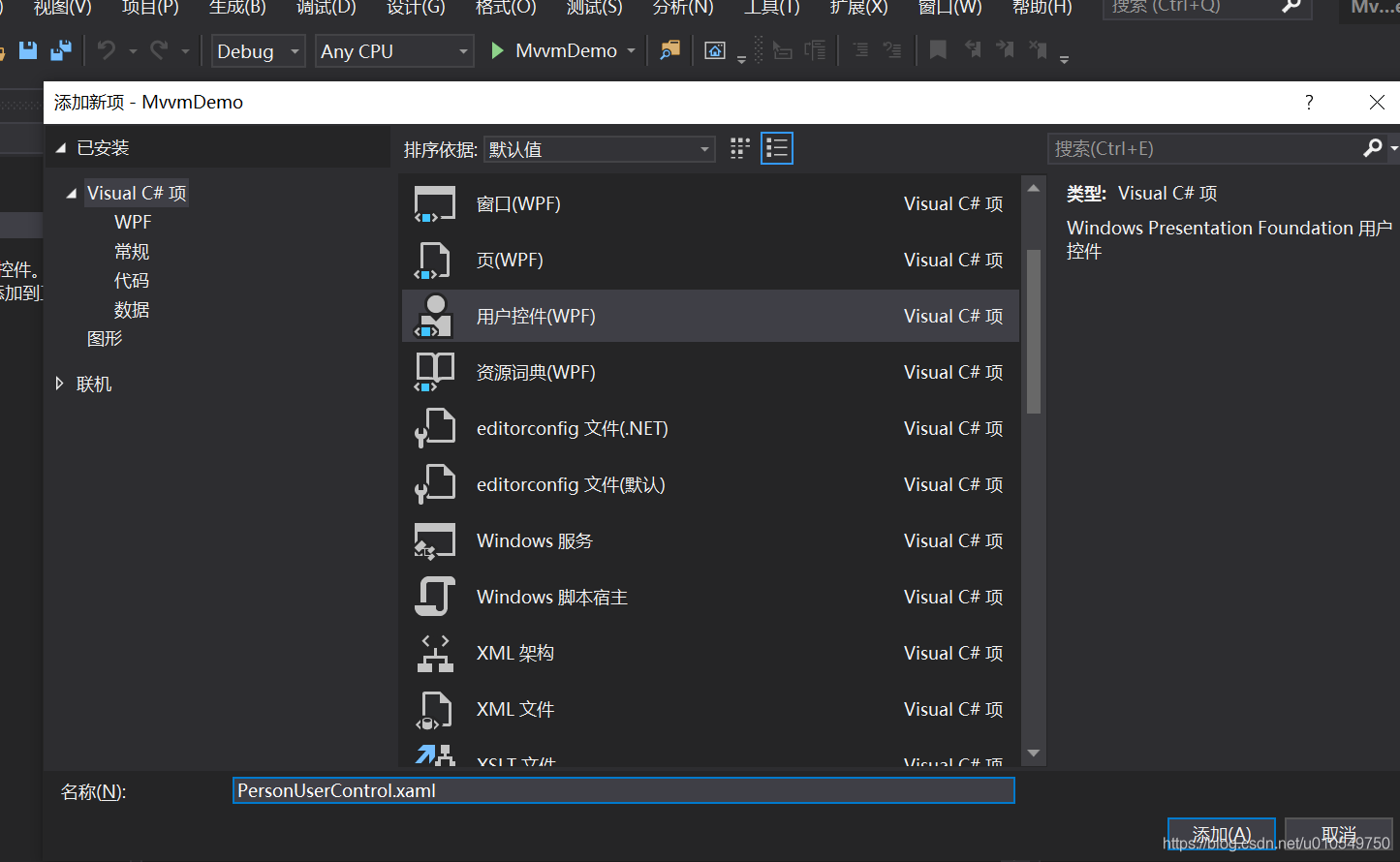
Task: Select the Window (WPF) template icon
Action: [x=435, y=204]
